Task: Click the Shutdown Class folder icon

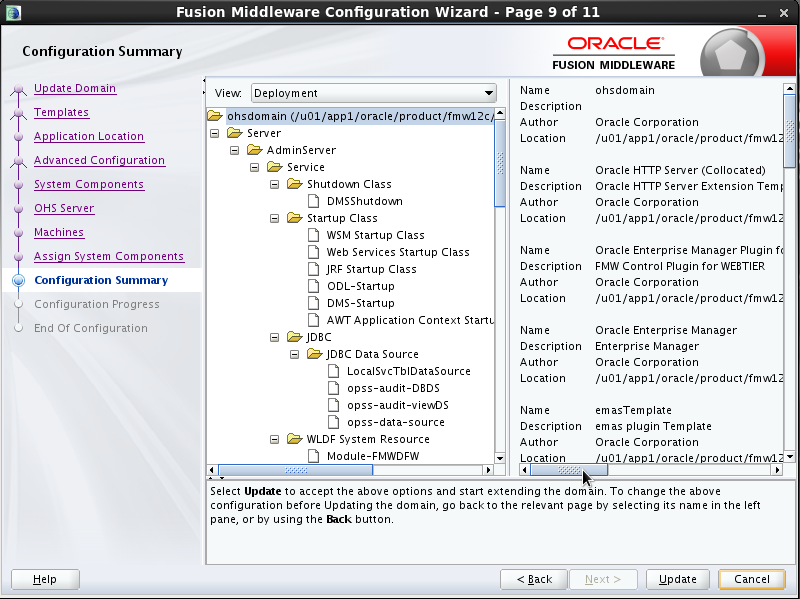Action: (x=294, y=184)
